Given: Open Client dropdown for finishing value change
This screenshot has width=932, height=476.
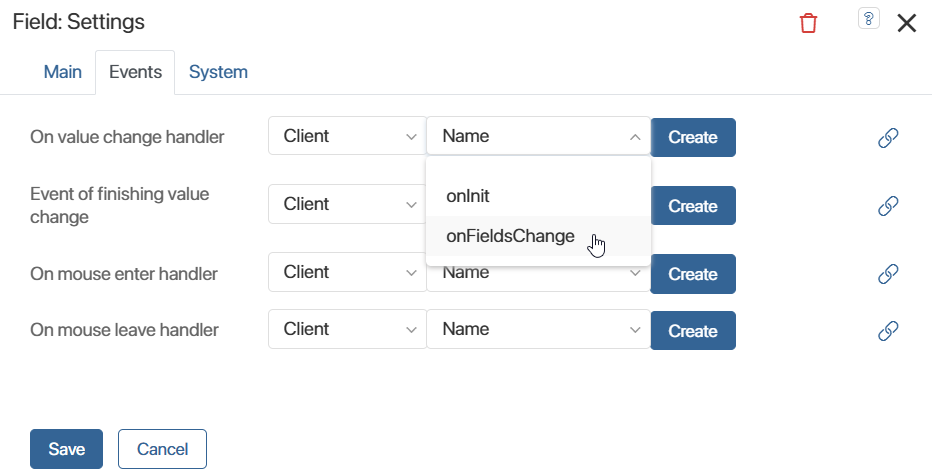Looking at the screenshot, I should tap(347, 204).
